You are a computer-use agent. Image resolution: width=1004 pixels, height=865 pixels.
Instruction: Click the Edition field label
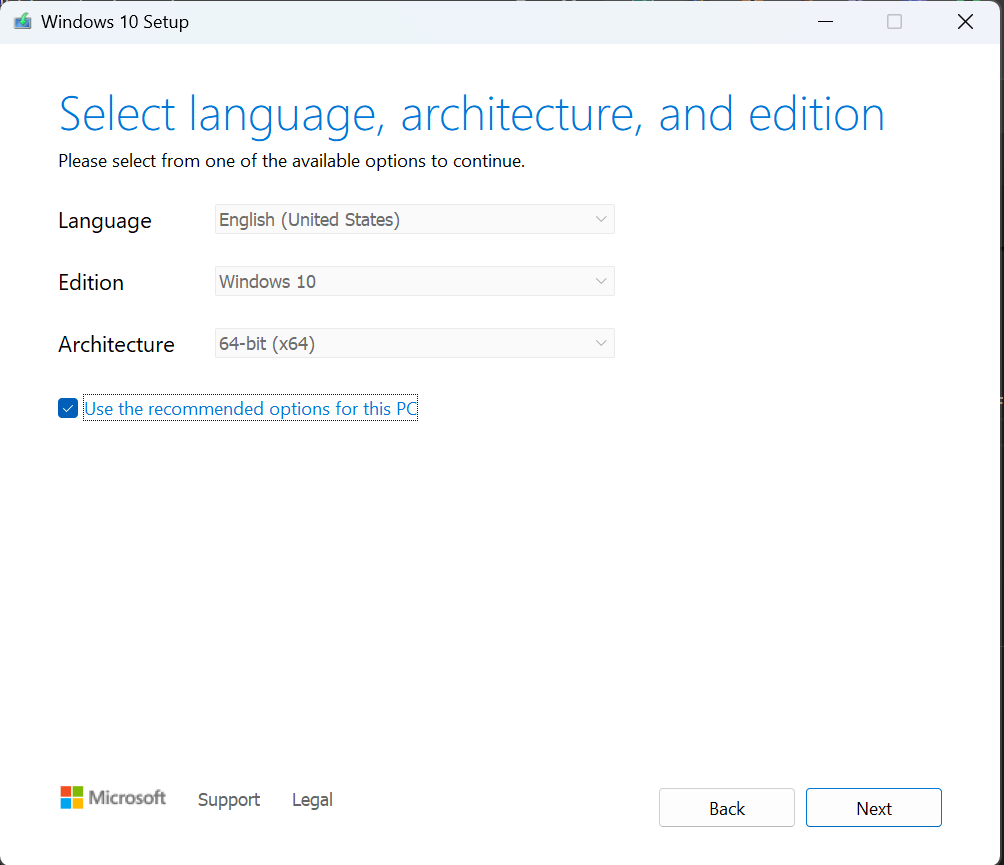[x=91, y=282]
